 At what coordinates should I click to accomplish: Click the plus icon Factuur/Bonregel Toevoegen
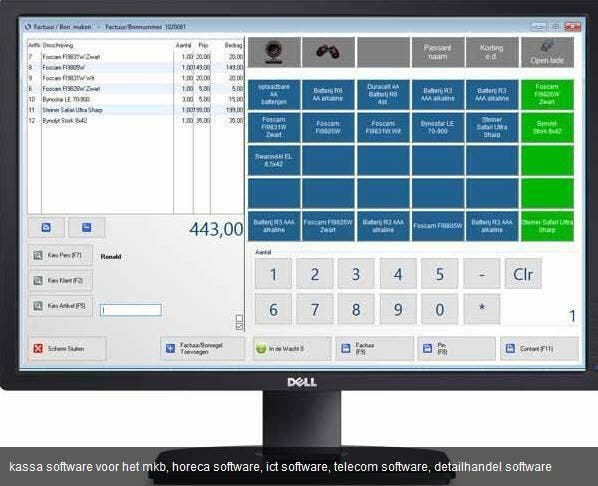coord(170,348)
